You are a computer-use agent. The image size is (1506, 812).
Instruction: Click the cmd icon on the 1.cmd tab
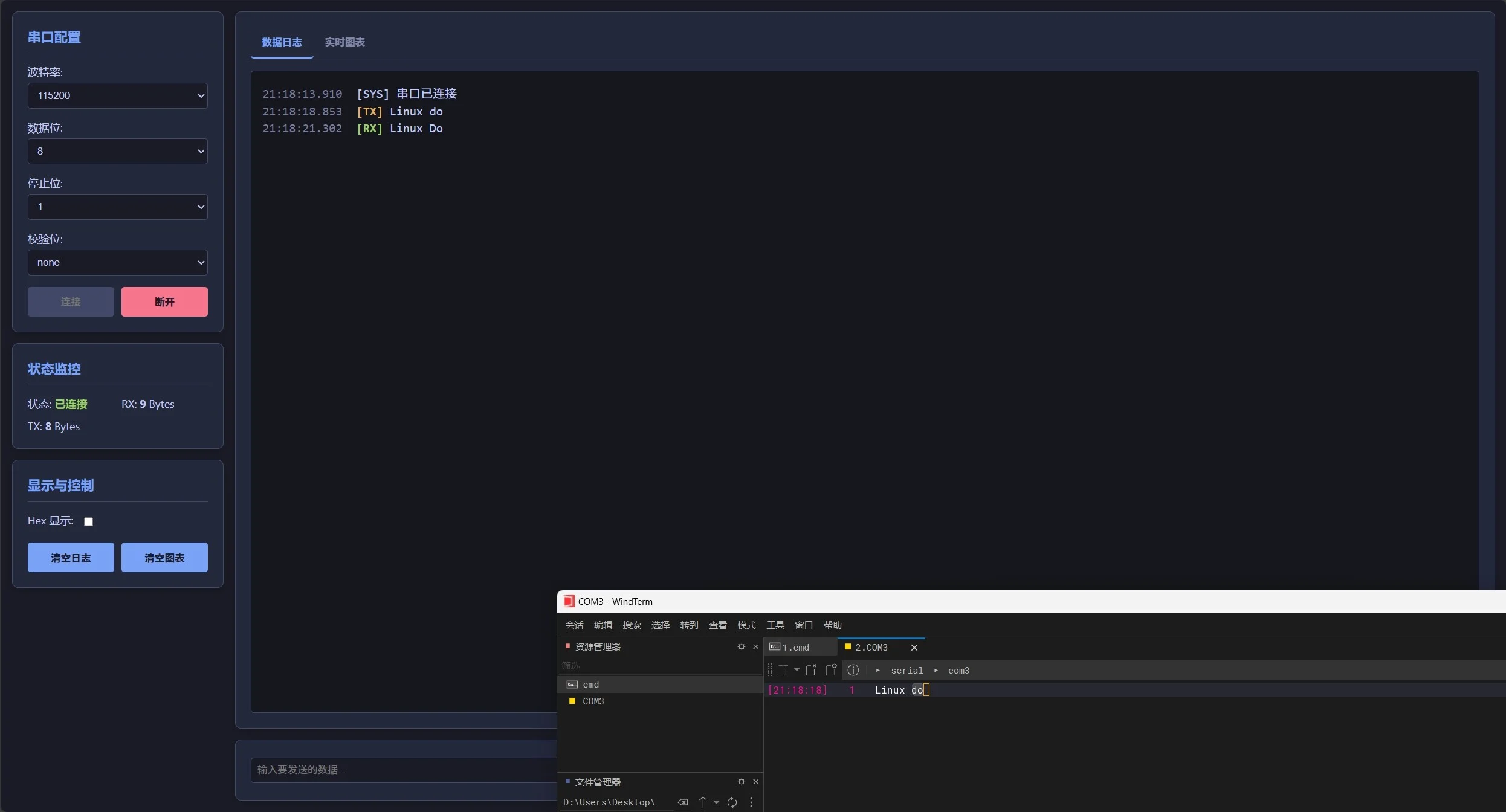(774, 646)
